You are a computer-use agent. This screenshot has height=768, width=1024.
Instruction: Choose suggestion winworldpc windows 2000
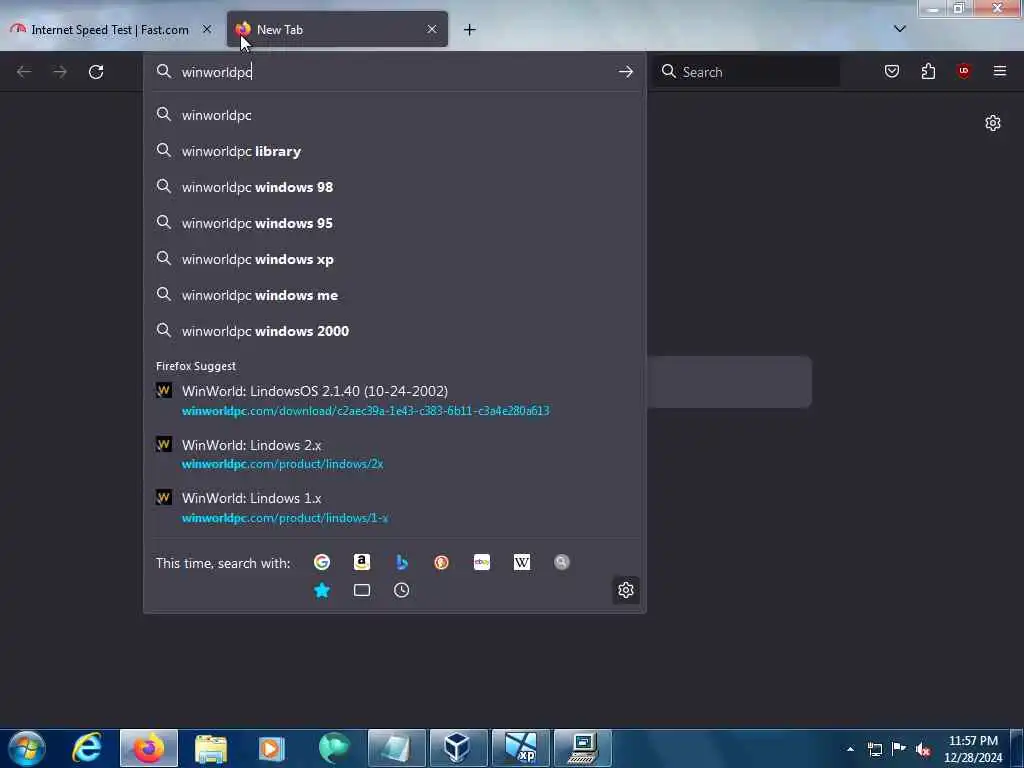pyautogui.click(x=395, y=331)
